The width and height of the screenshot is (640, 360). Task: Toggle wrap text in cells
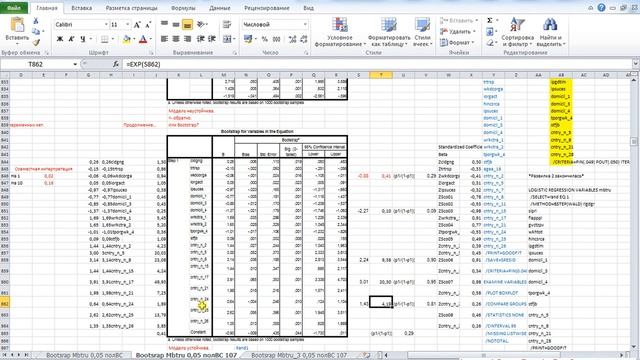tap(227, 24)
